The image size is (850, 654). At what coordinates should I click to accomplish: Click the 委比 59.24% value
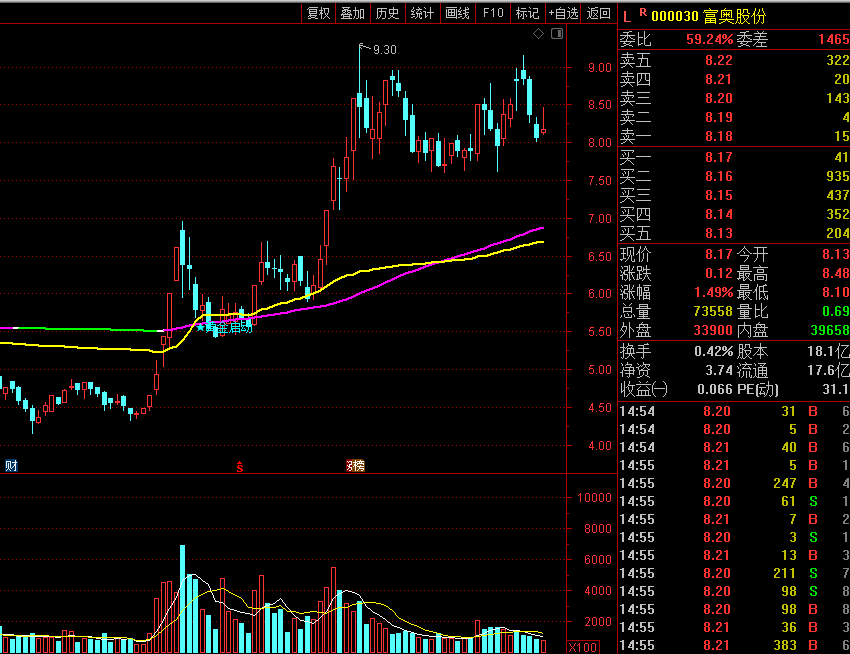[709, 39]
